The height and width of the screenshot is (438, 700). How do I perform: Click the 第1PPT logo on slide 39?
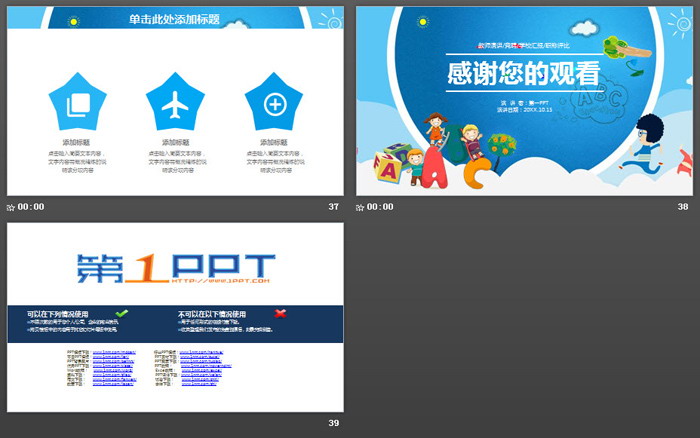[x=175, y=267]
